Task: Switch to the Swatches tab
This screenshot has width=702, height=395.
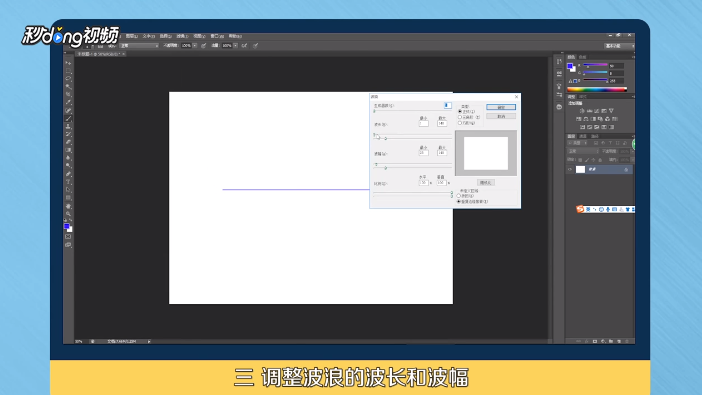Action: pyautogui.click(x=582, y=57)
